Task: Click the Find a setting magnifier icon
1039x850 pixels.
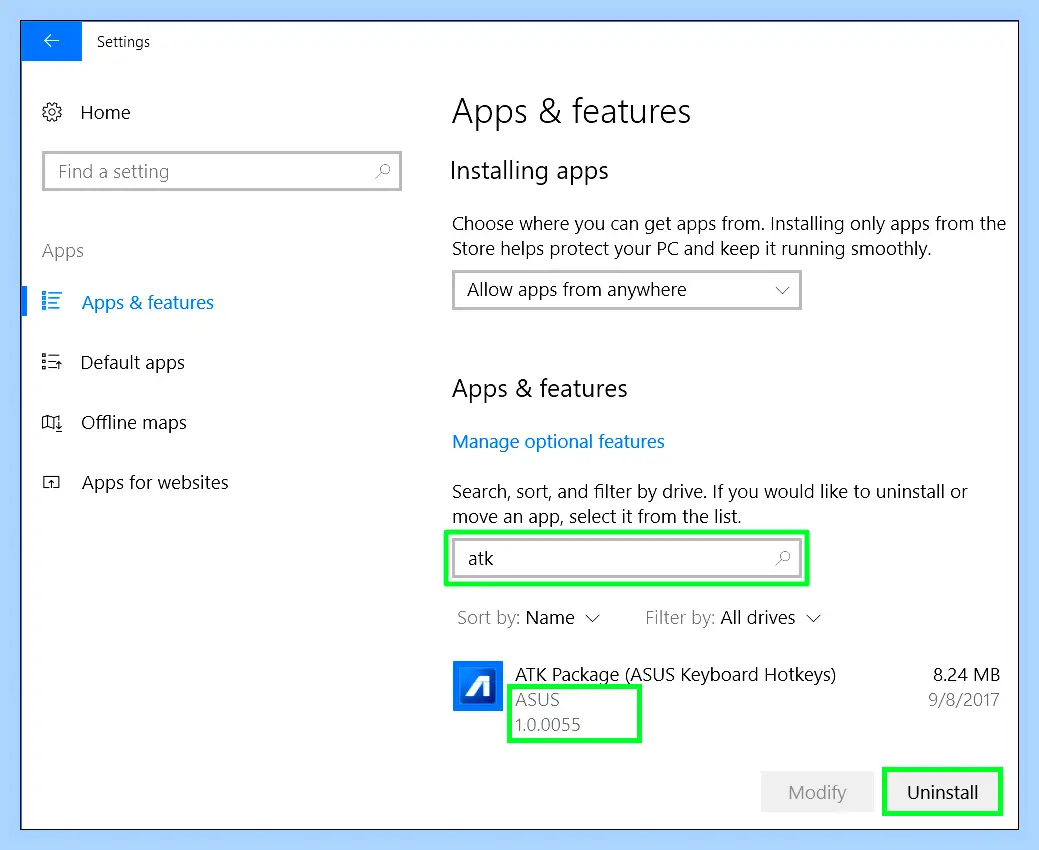Action: (382, 172)
